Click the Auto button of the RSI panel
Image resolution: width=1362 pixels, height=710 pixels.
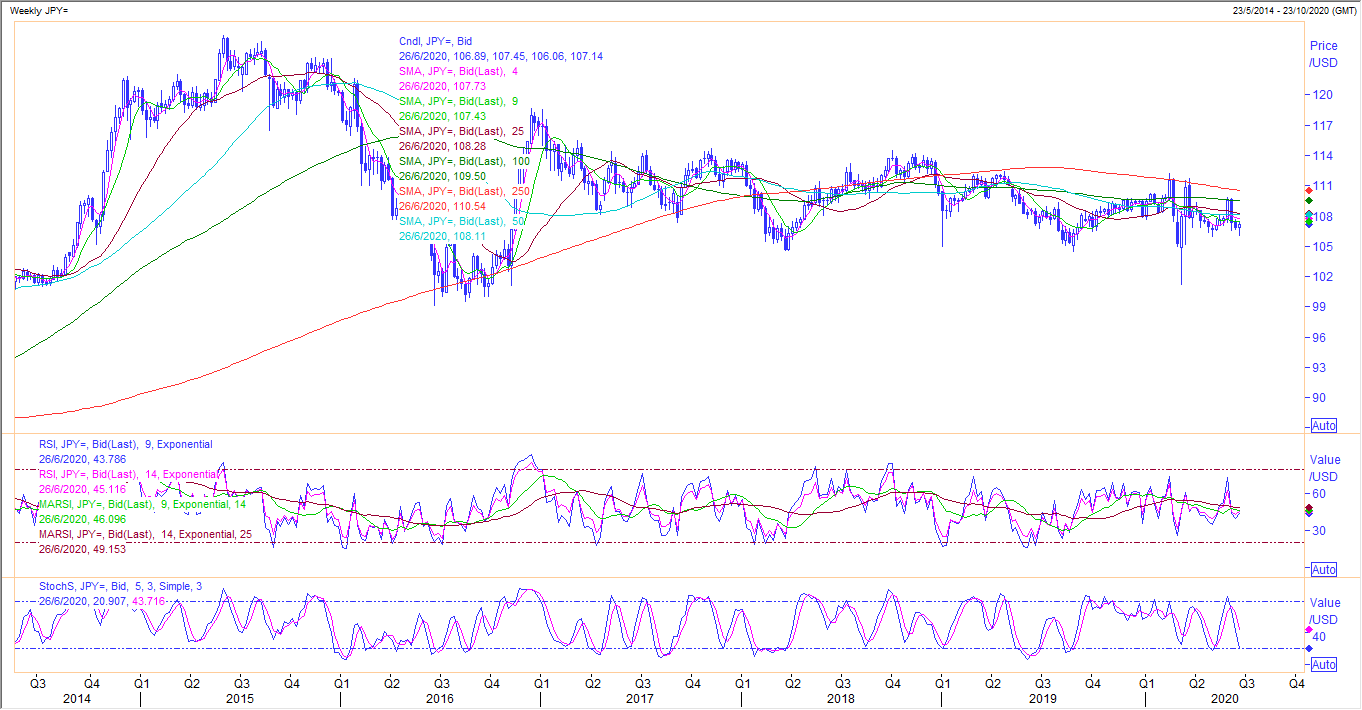(1323, 569)
